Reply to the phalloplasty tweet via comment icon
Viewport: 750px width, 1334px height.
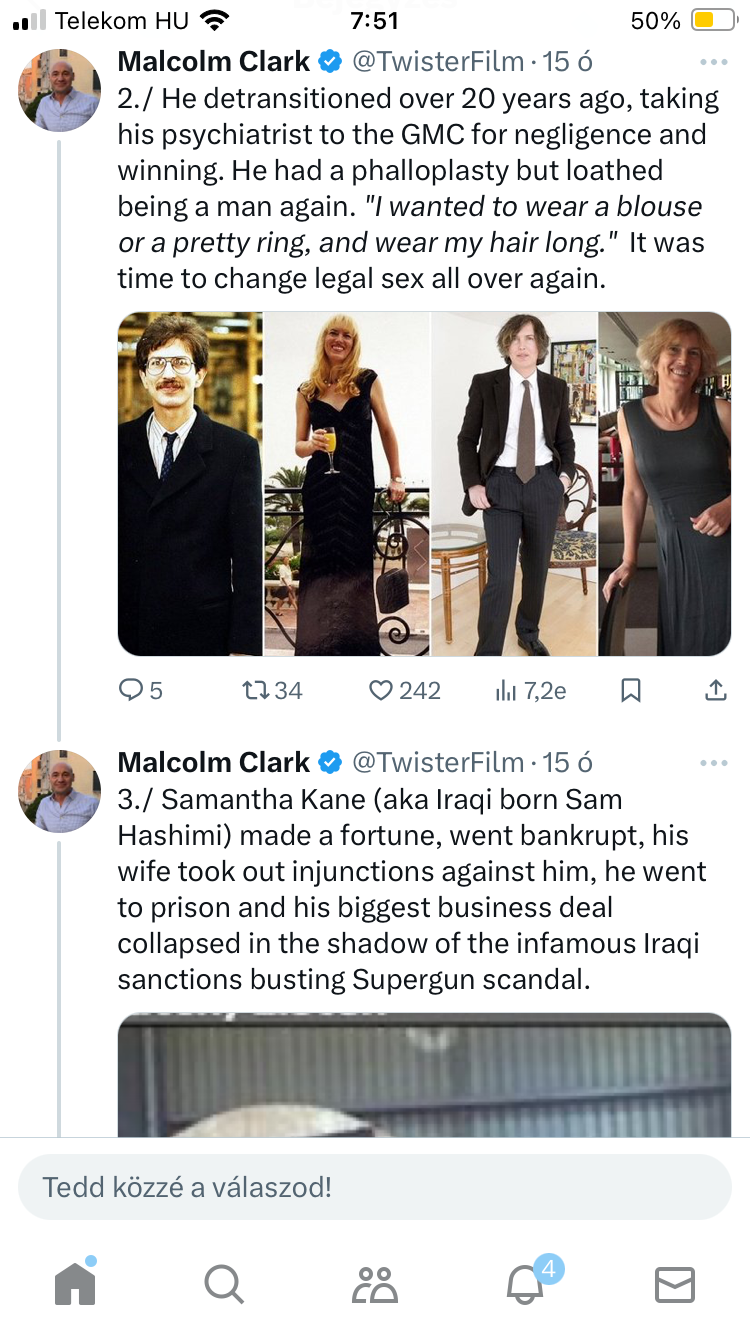click(132, 690)
